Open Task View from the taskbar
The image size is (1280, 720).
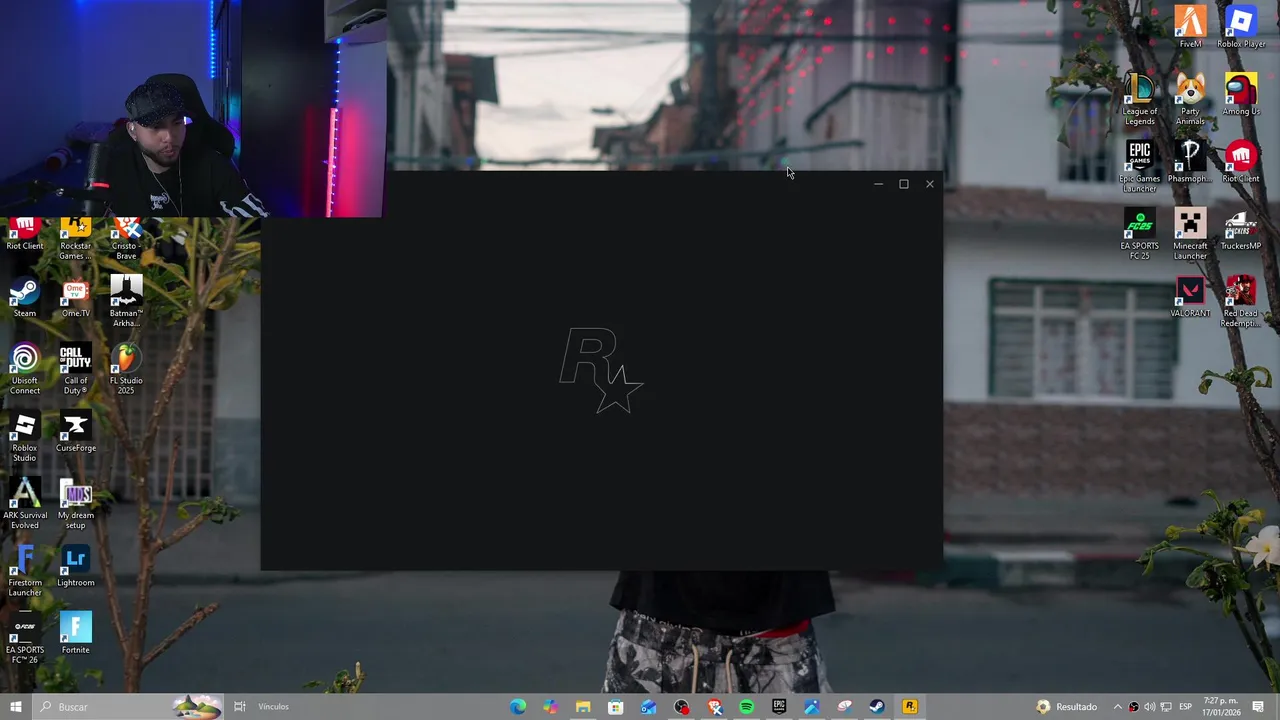point(240,707)
